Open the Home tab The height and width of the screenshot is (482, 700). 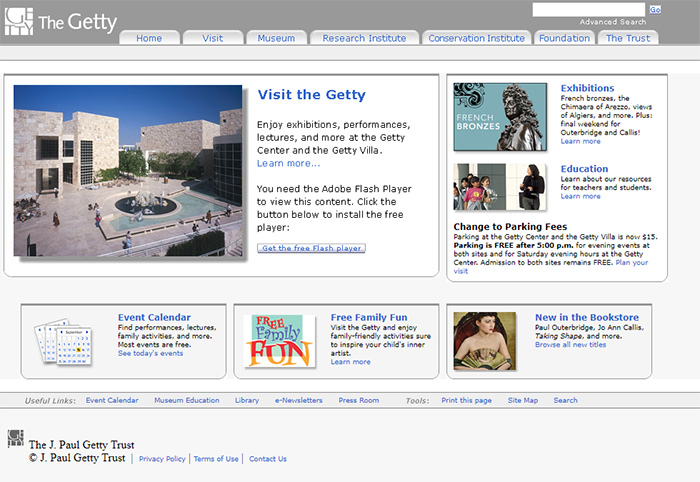[x=149, y=38]
